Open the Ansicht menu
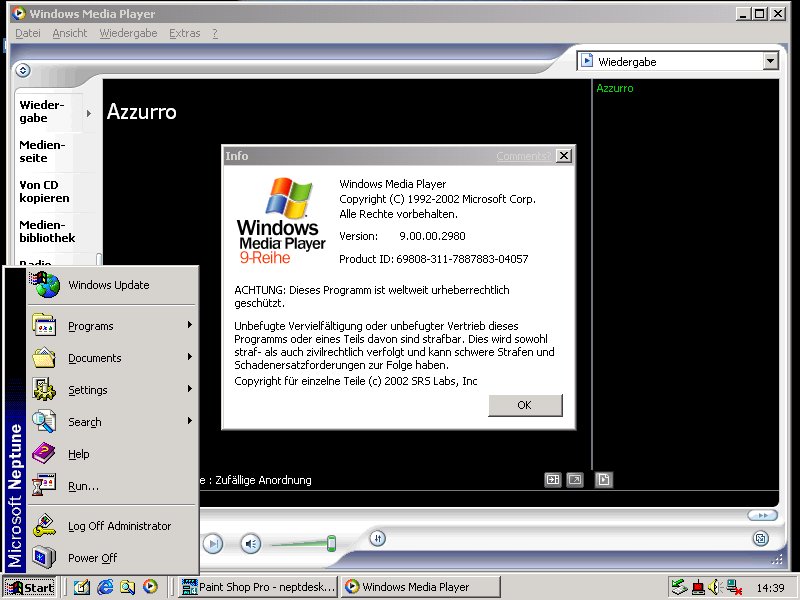800x600 pixels. (x=70, y=33)
